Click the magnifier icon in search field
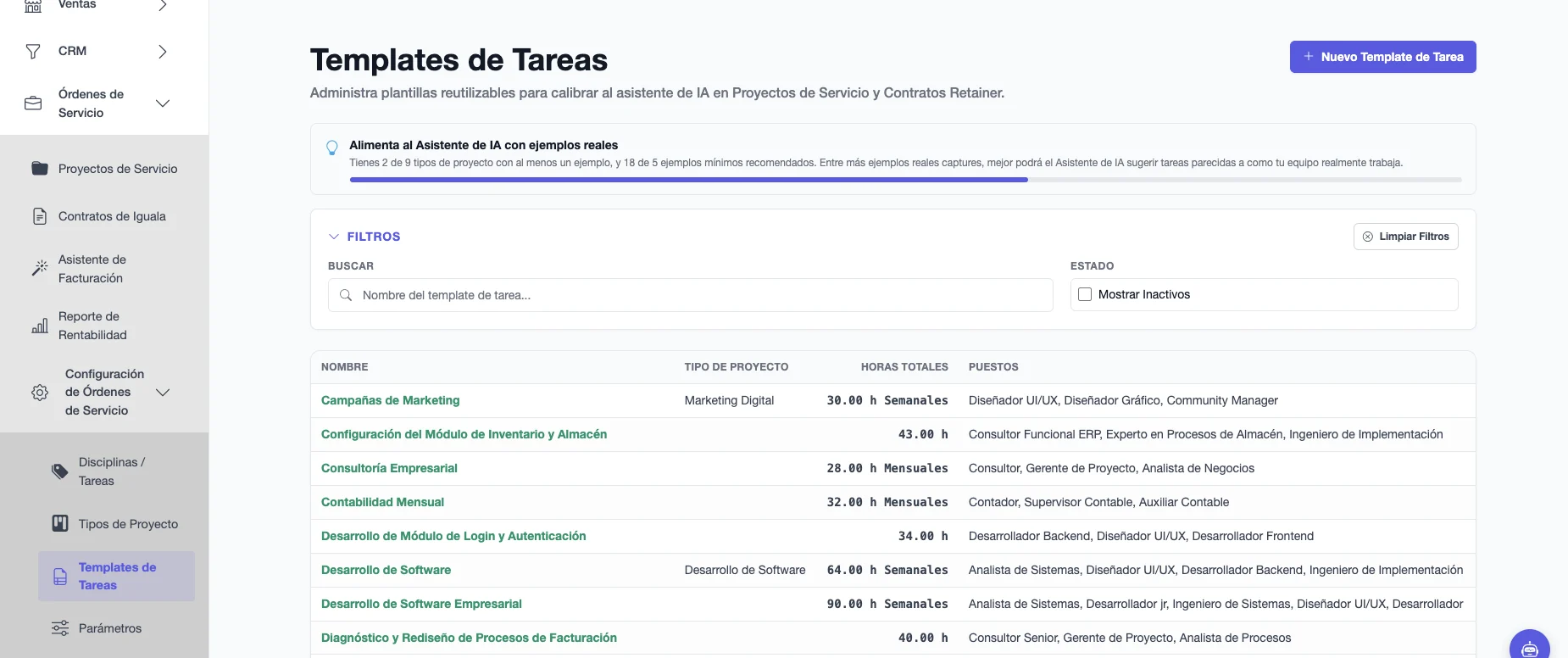Image resolution: width=1568 pixels, height=658 pixels. click(346, 295)
